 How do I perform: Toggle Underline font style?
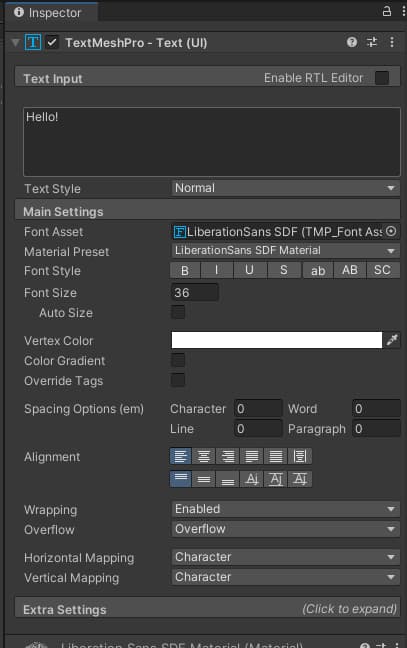tap(250, 270)
